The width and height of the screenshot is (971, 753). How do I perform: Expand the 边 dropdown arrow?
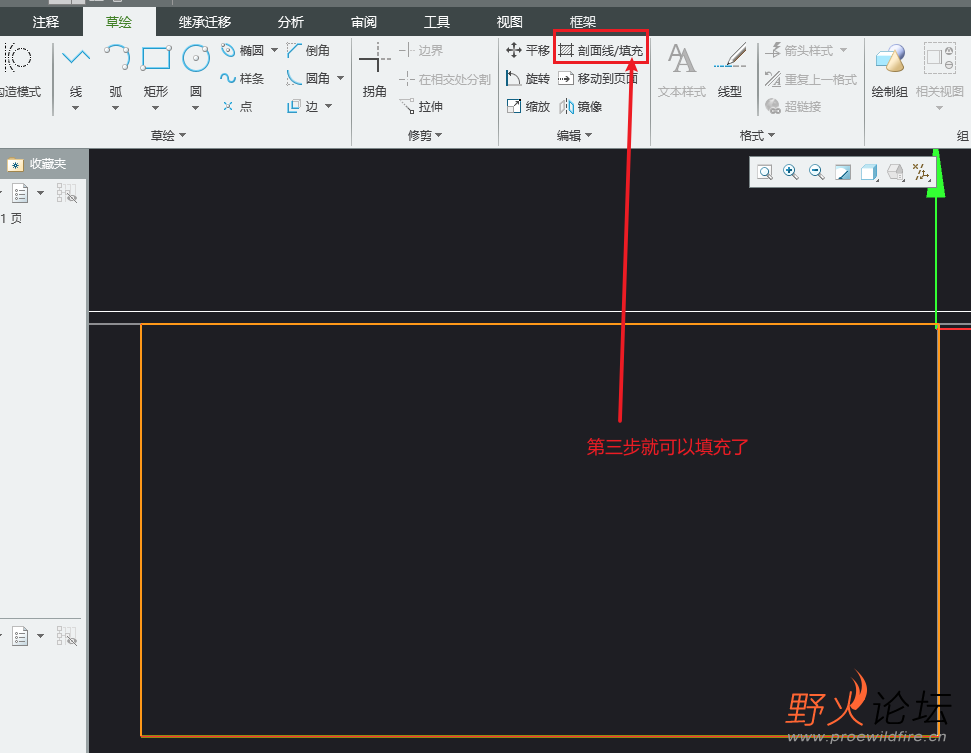click(328, 107)
